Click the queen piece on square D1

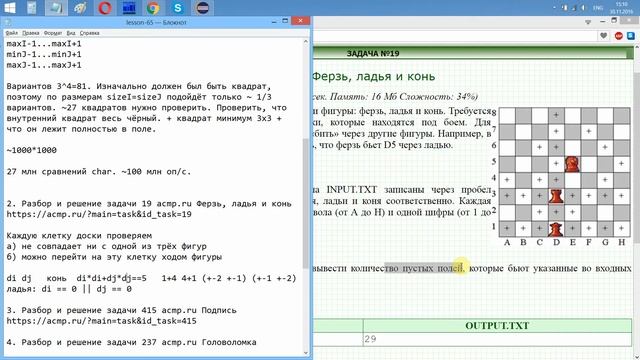coord(556,229)
